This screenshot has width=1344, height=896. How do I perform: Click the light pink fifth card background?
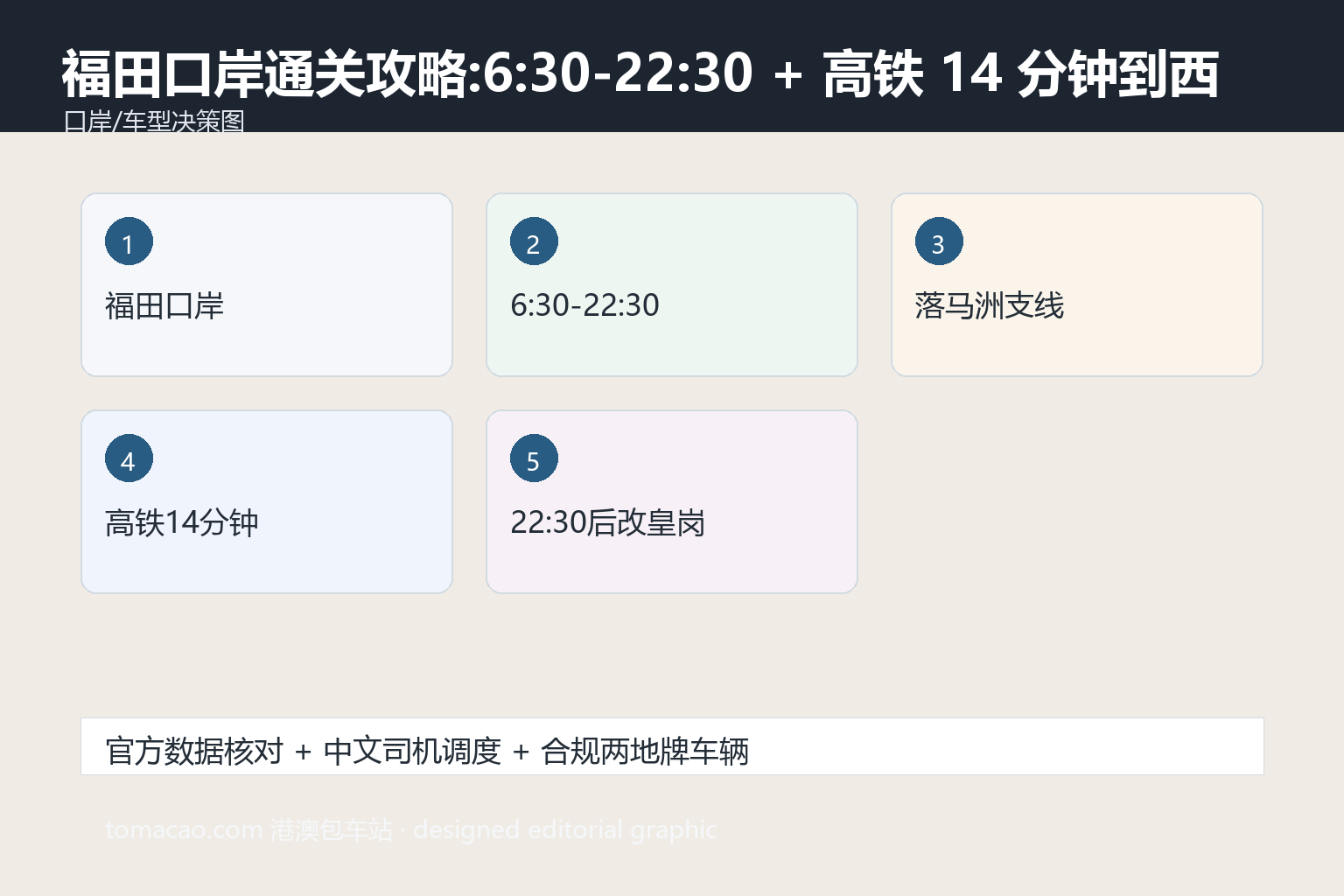[672, 501]
